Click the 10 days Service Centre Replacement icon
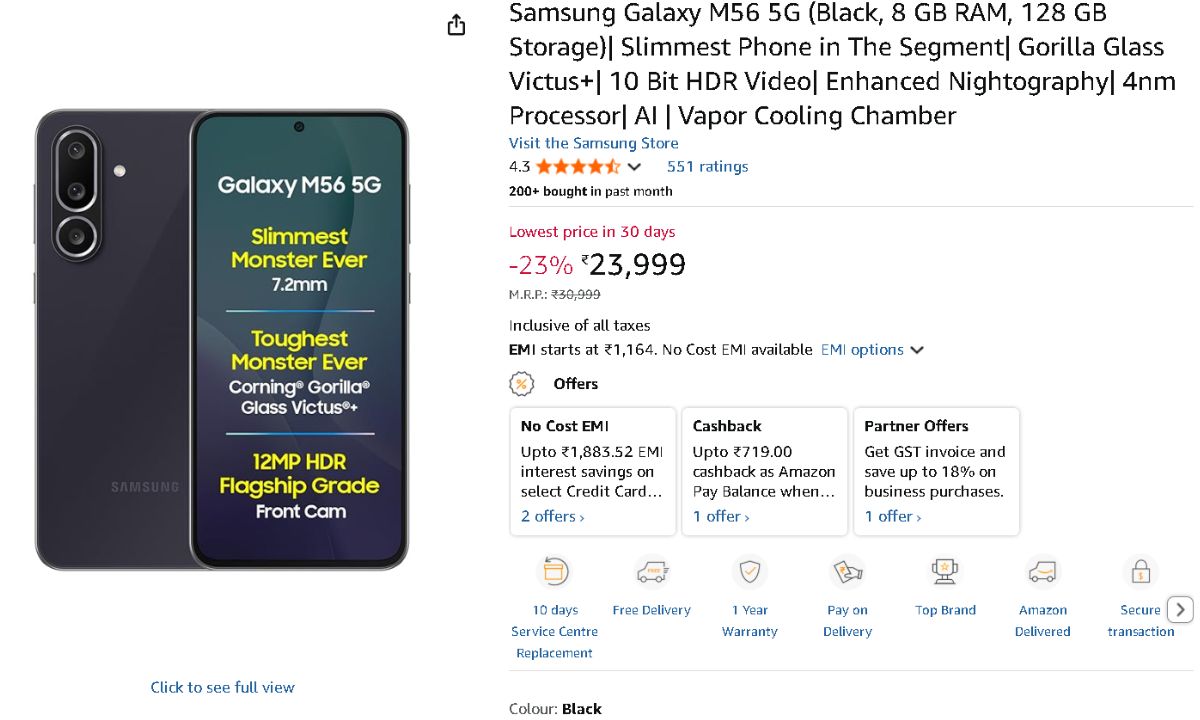 click(554, 572)
